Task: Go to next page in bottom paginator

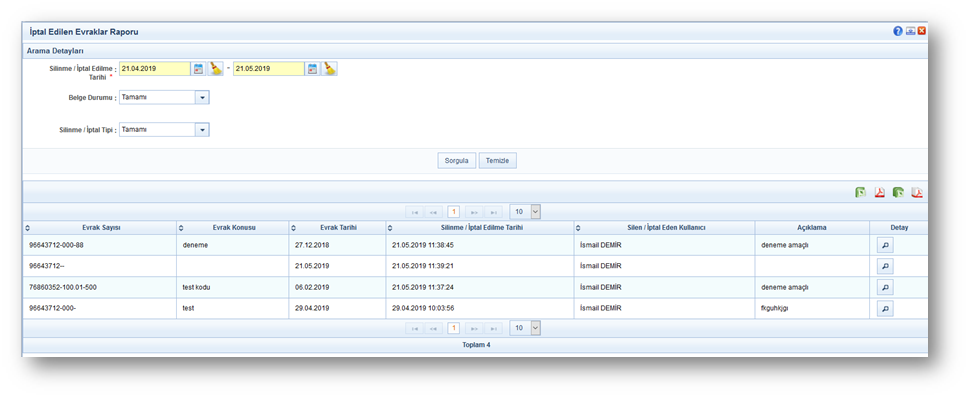Action: click(474, 328)
